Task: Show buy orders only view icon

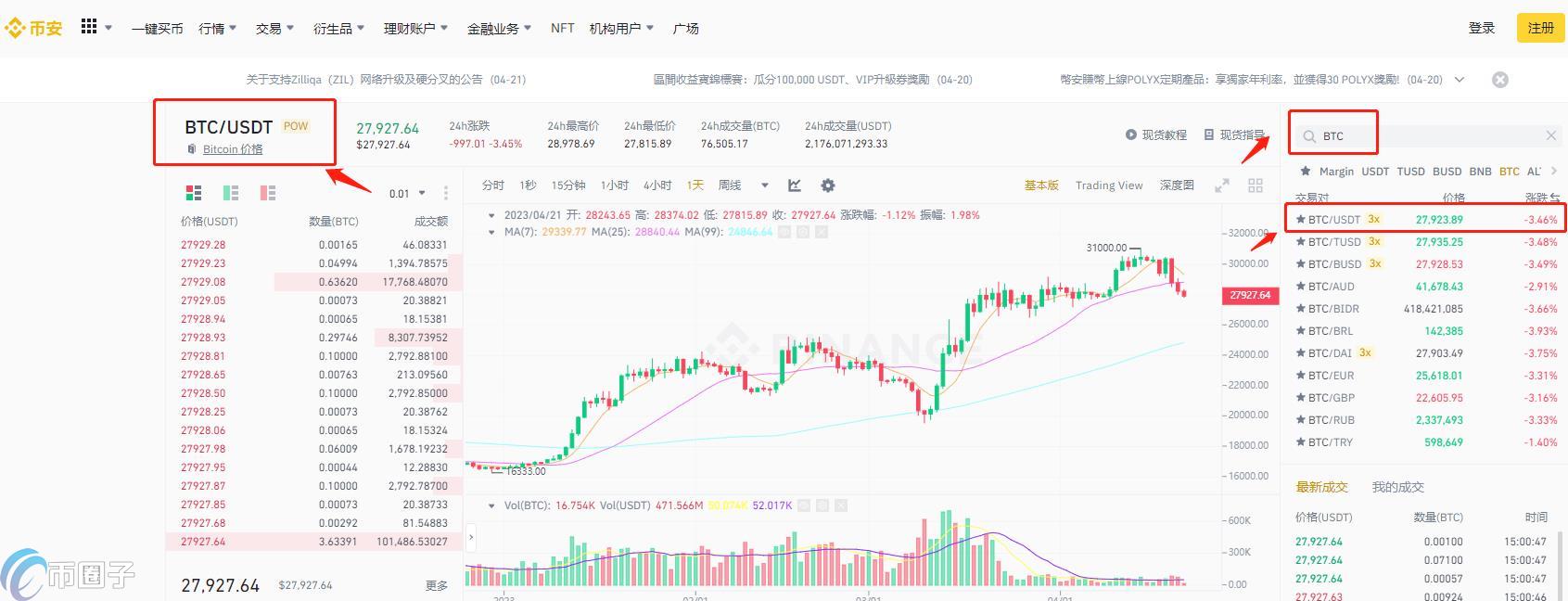Action: pos(231,193)
